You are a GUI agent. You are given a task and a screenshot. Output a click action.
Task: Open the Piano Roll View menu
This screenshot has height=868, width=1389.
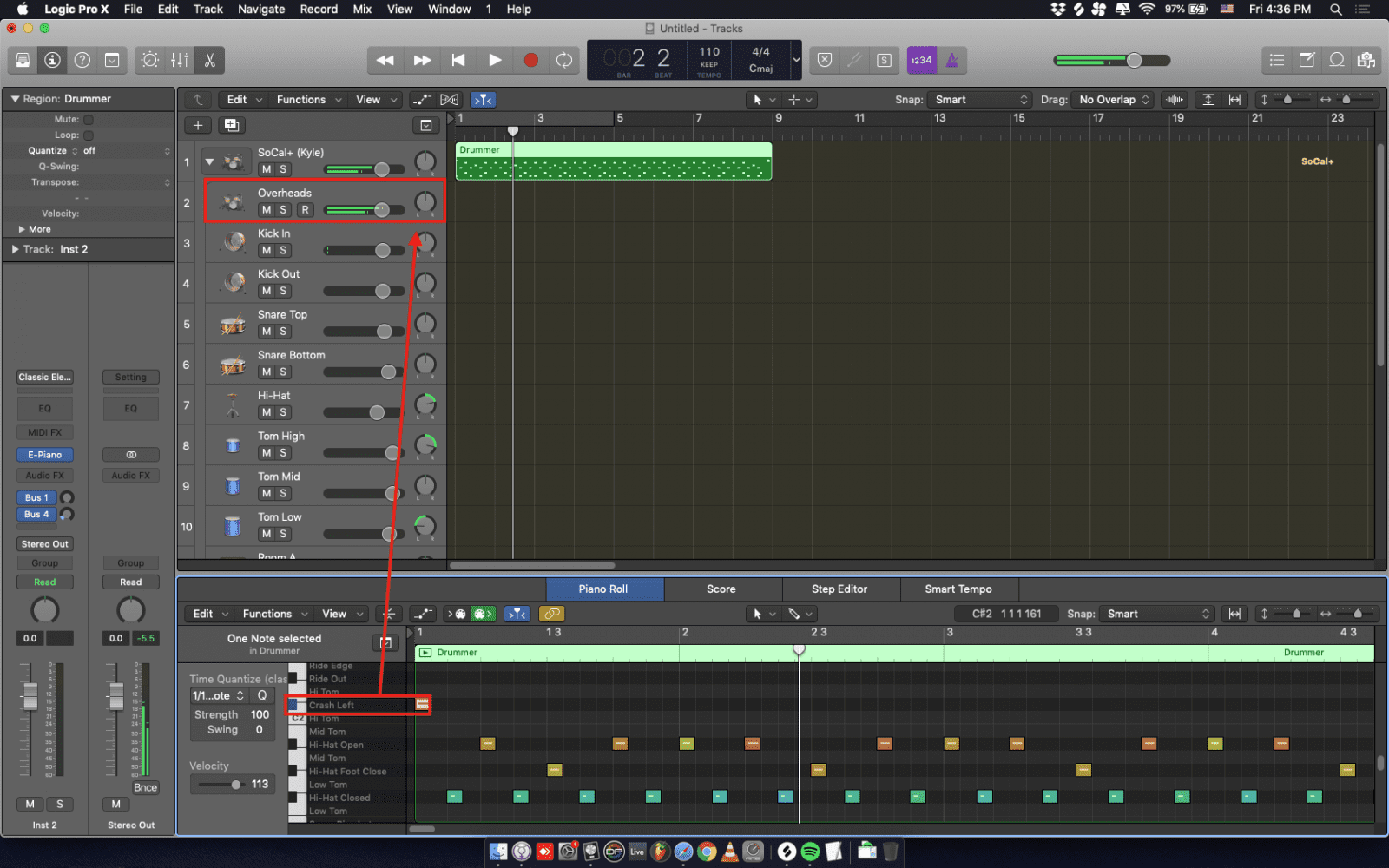coord(341,614)
